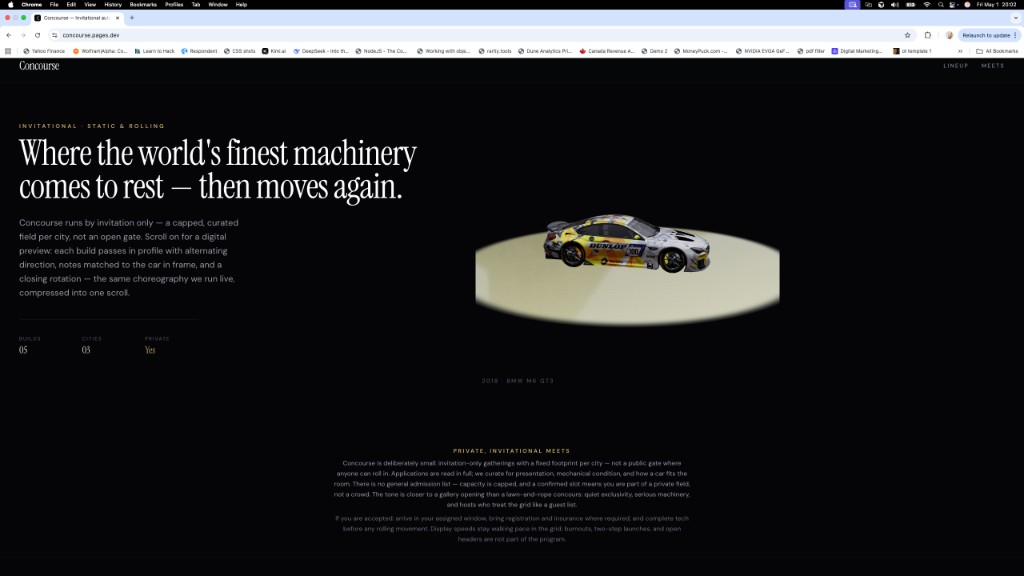Click the screen mirroring icon highlighted in purple
Screen dimensions: 1024x576
click(852, 5)
